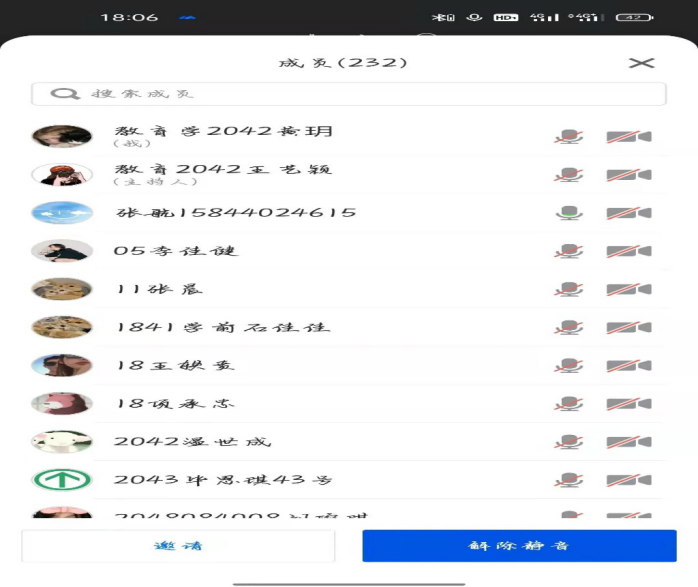Close the members (成员) panel
The height and width of the screenshot is (587, 698).
click(x=641, y=63)
